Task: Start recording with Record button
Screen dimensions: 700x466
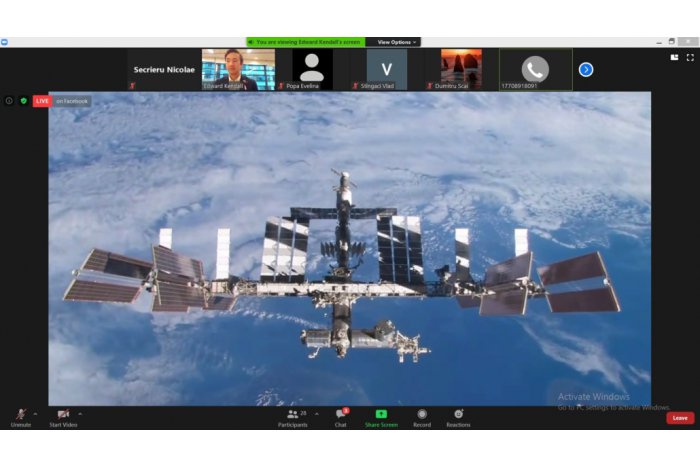Action: [x=422, y=418]
